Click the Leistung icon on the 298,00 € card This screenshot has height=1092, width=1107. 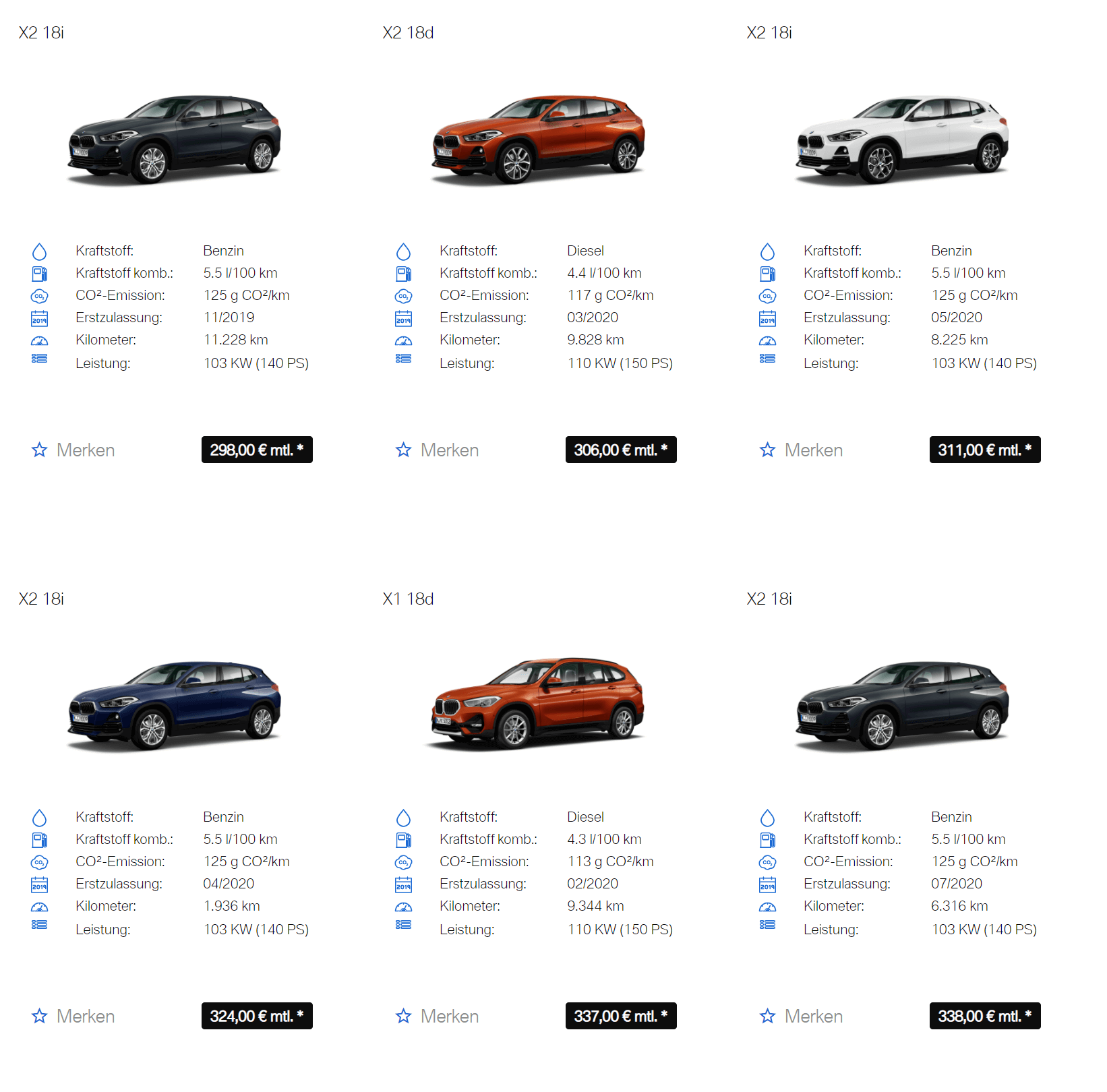point(40,359)
